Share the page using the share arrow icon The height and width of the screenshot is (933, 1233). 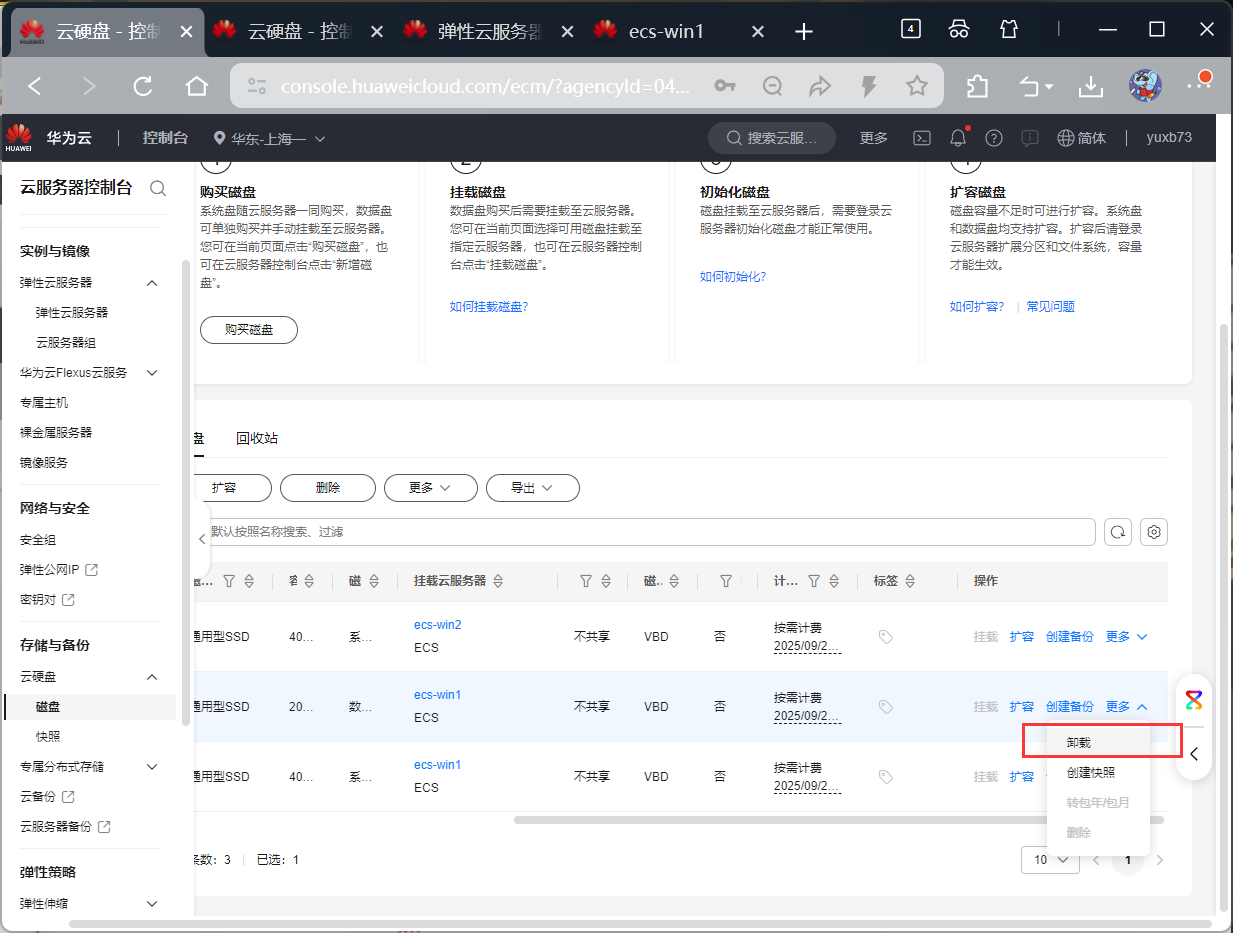[820, 87]
